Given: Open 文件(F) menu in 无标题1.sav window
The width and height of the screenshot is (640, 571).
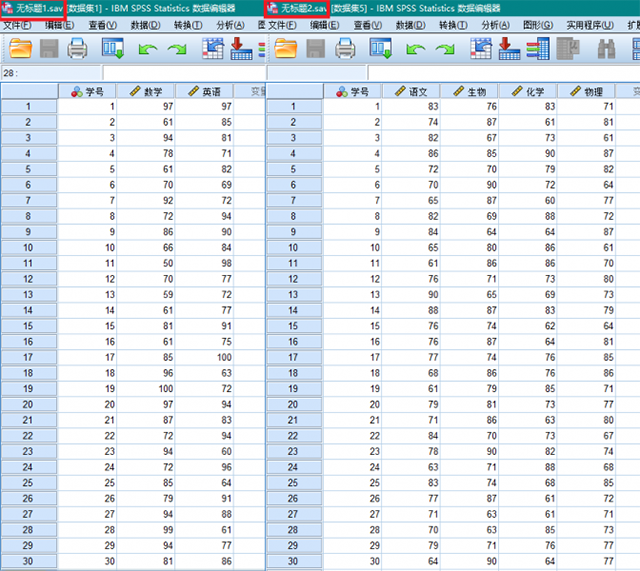Looking at the screenshot, I should point(17,25).
